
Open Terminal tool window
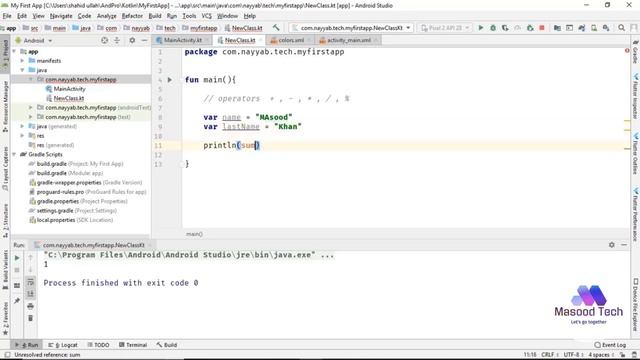[x=133, y=345]
